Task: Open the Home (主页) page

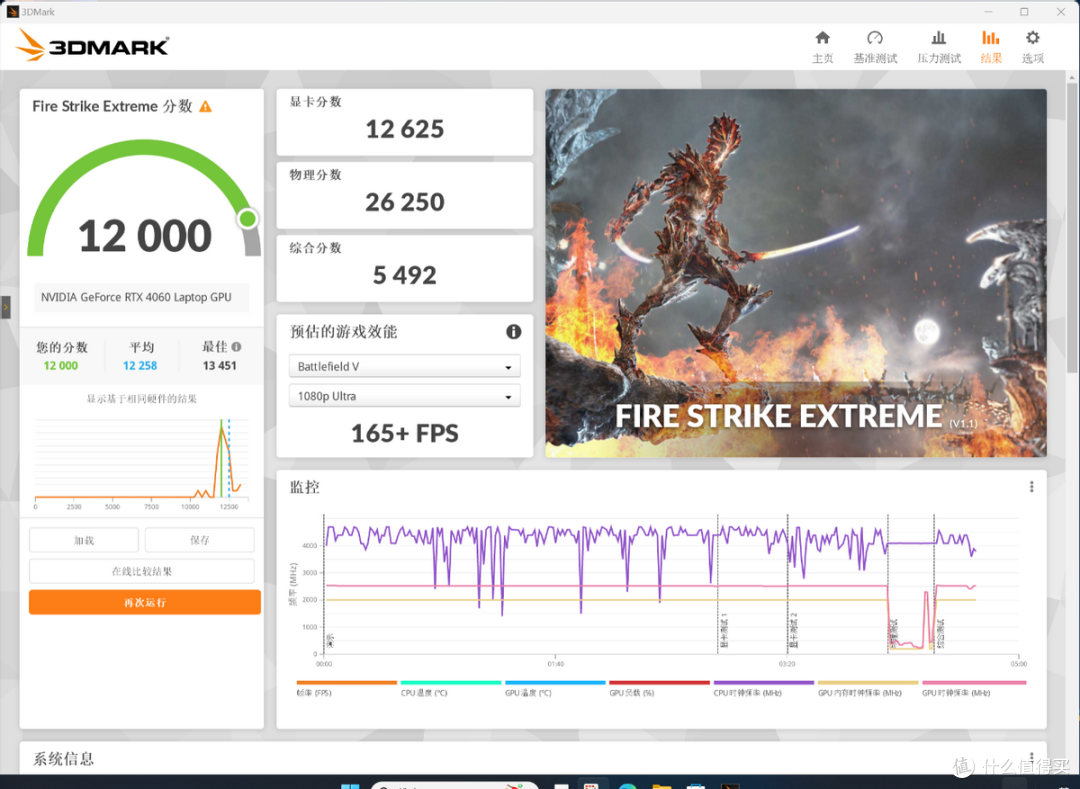Action: 822,47
